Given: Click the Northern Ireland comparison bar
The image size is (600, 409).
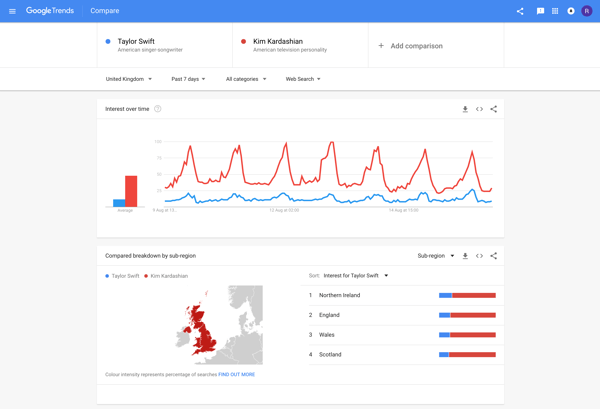Looking at the screenshot, I should click(467, 295).
